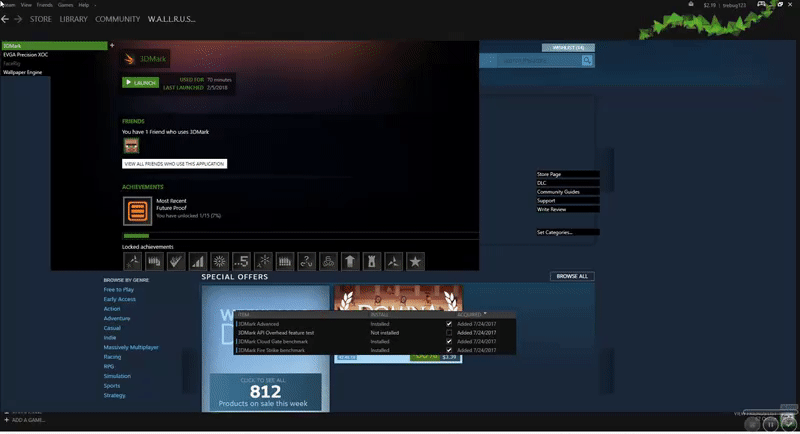The width and height of the screenshot is (800, 434).
Task: Click Add a Game at bottom left
Action: click(x=29, y=420)
